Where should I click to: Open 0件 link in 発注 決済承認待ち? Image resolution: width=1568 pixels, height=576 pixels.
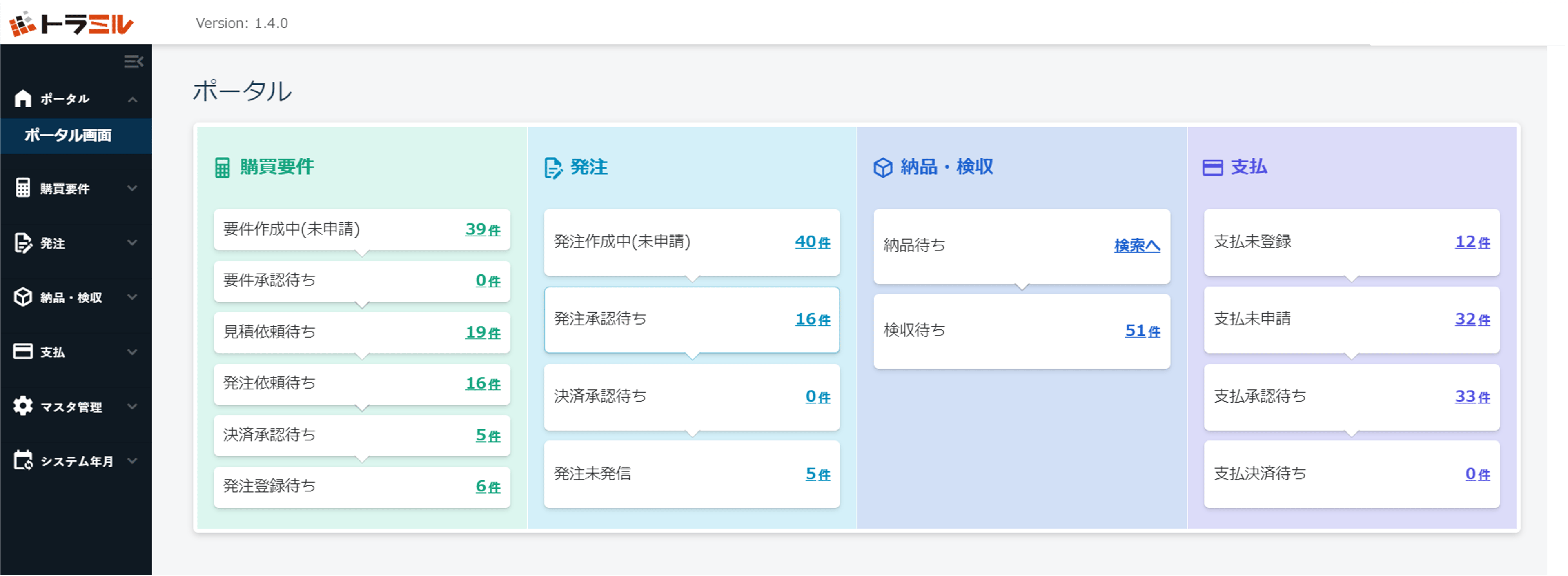817,396
